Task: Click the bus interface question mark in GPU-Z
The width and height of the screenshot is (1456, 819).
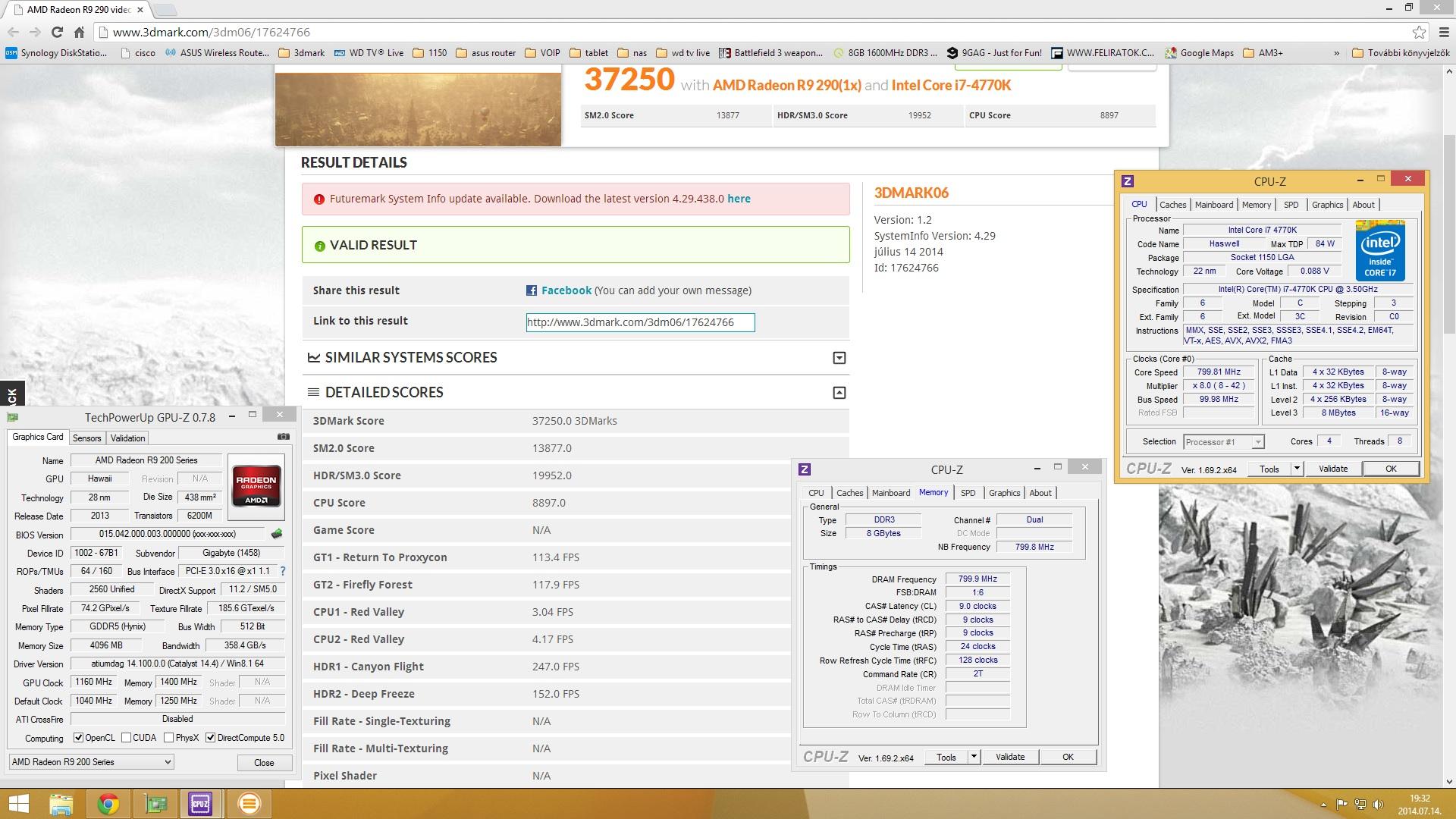Action: [x=283, y=571]
